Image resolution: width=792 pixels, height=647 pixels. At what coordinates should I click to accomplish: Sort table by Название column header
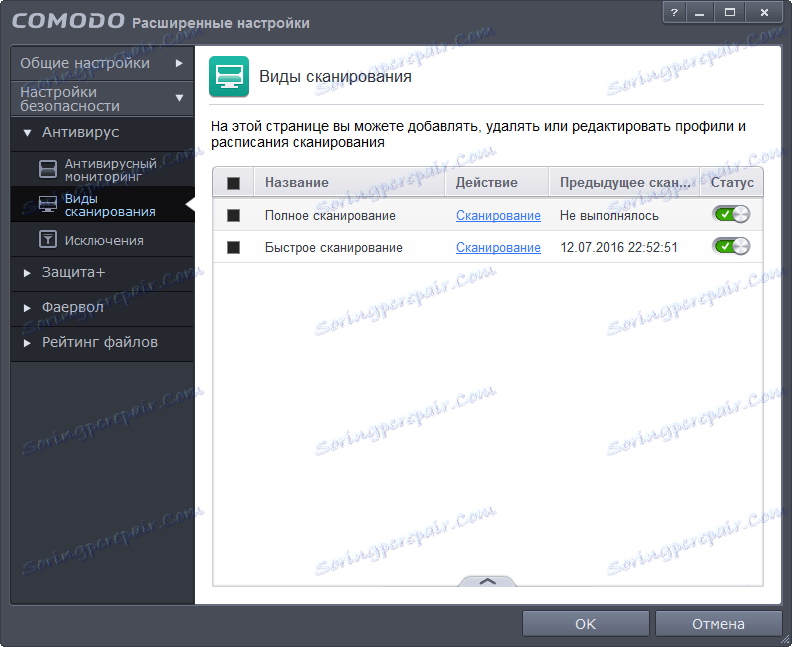point(349,182)
